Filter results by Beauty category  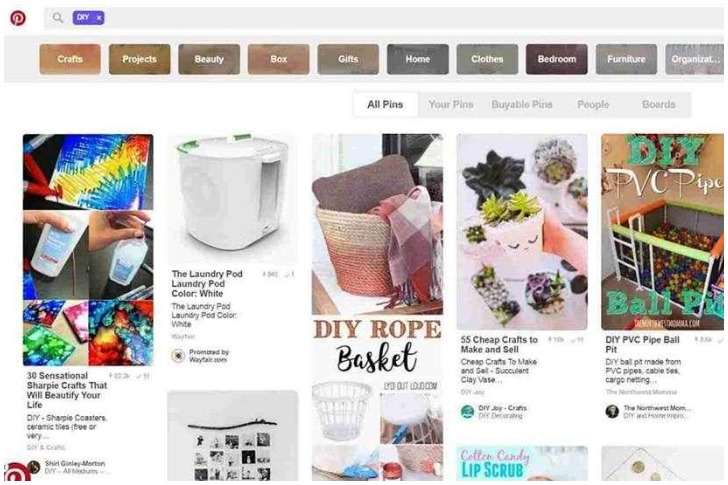pos(209,59)
